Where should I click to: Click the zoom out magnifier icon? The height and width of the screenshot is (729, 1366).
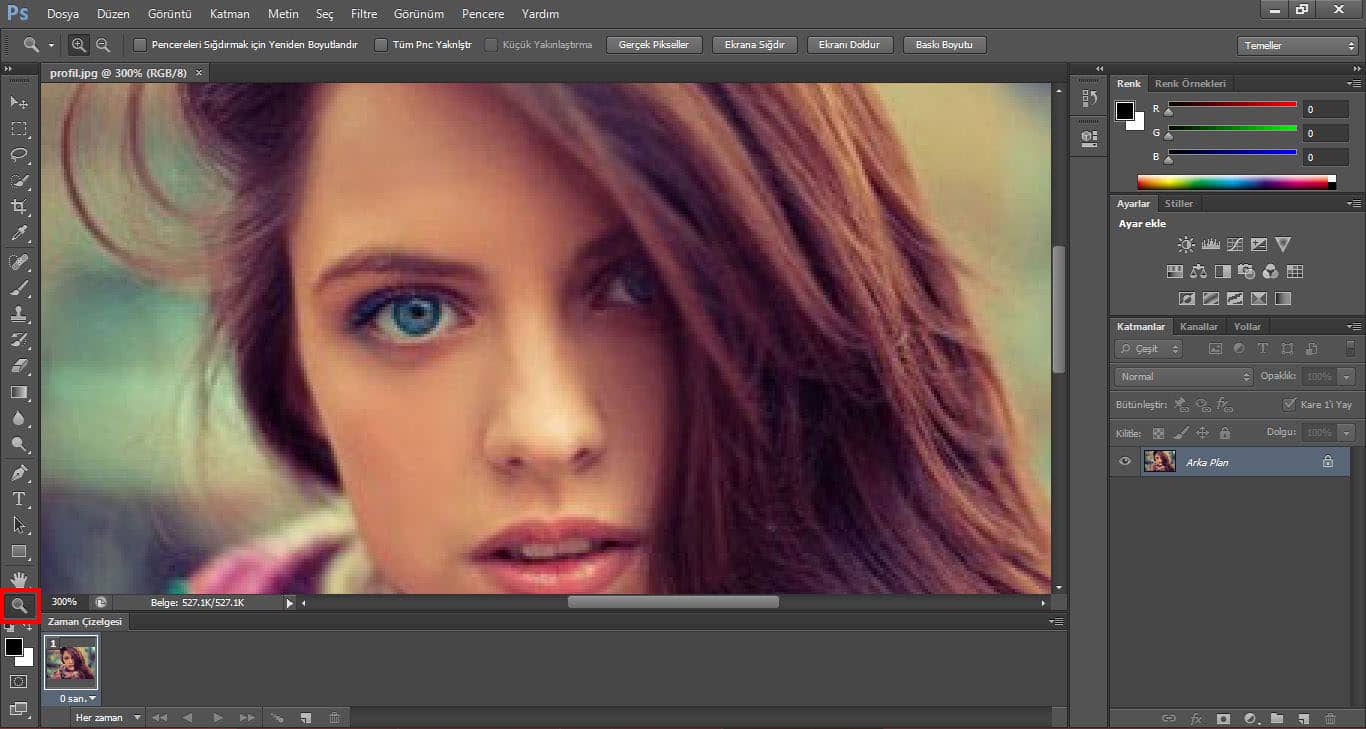102,45
